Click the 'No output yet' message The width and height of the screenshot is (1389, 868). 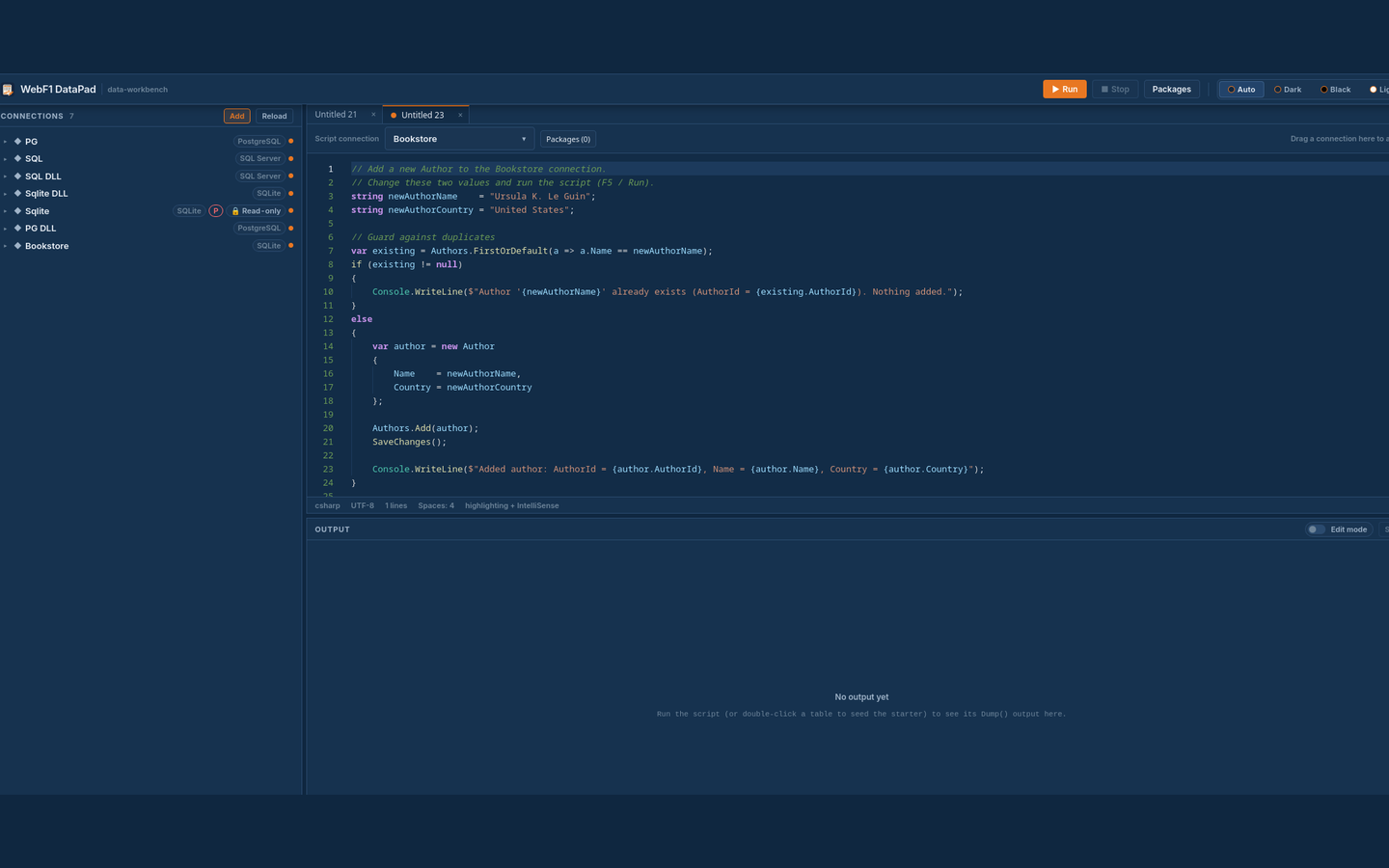tap(861, 697)
